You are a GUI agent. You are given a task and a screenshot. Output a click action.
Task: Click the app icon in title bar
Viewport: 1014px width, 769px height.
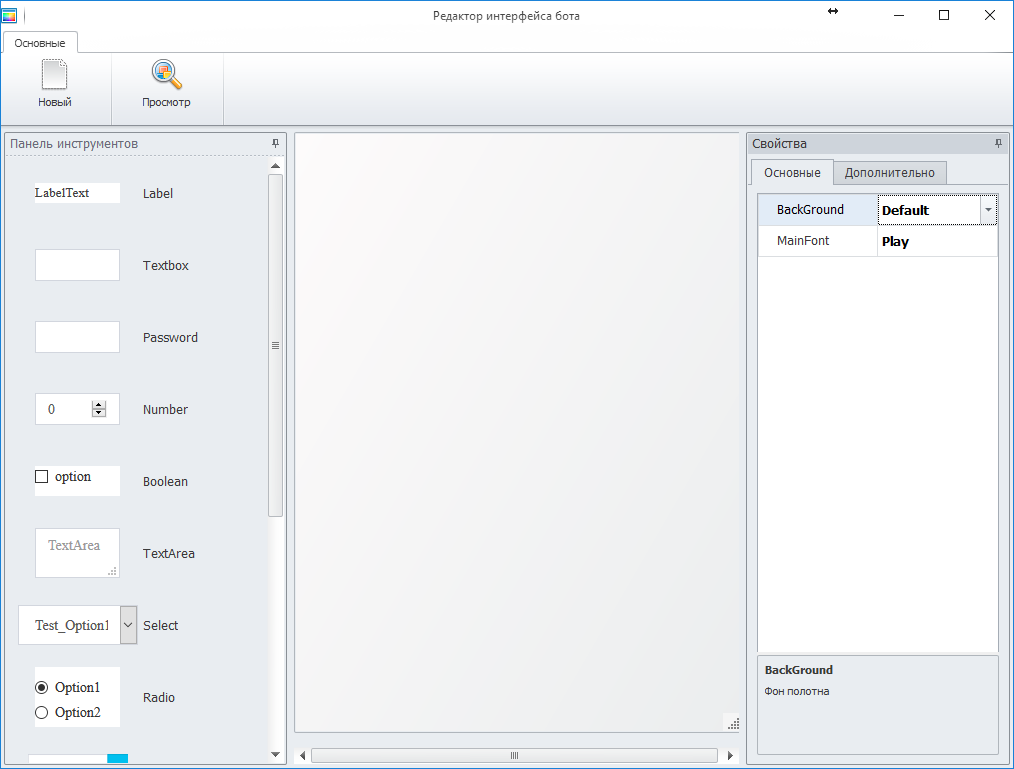[x=9, y=15]
